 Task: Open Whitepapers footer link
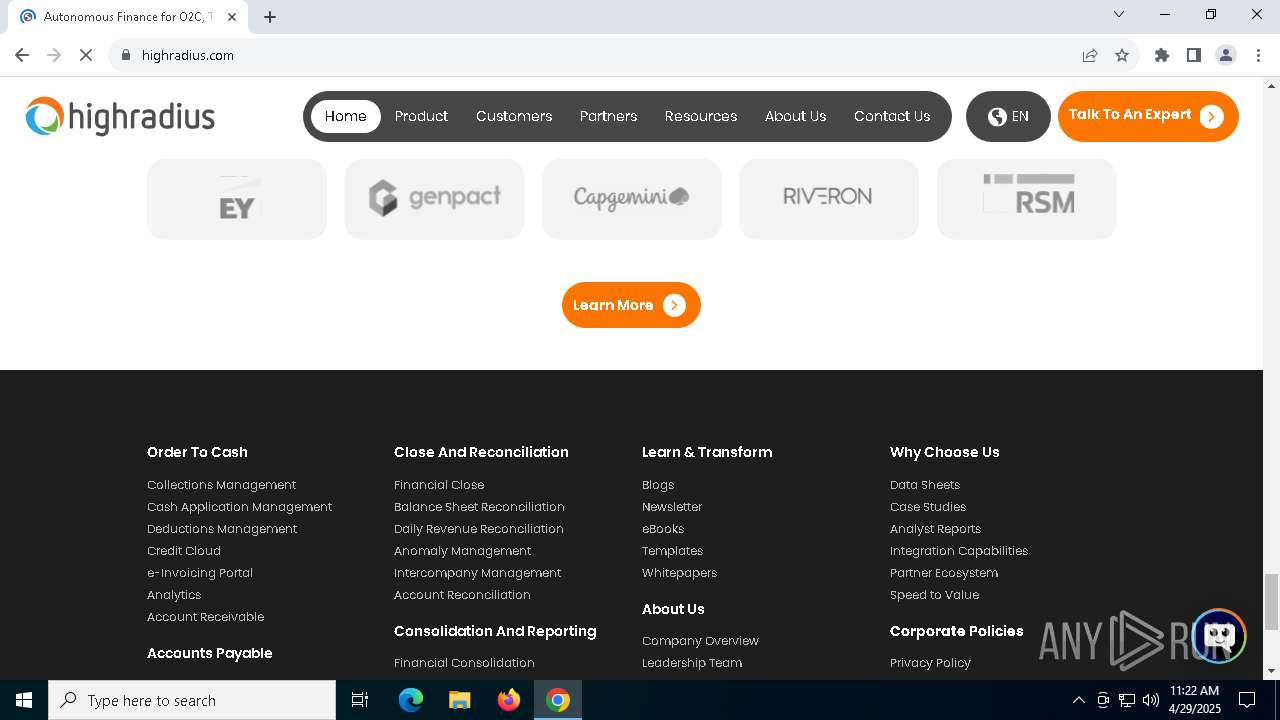tap(679, 573)
